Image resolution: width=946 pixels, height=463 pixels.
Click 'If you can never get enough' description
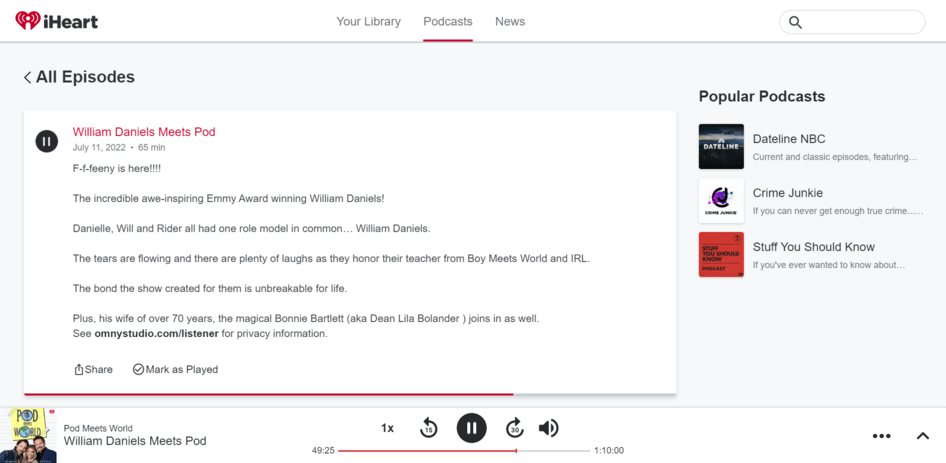pos(838,211)
